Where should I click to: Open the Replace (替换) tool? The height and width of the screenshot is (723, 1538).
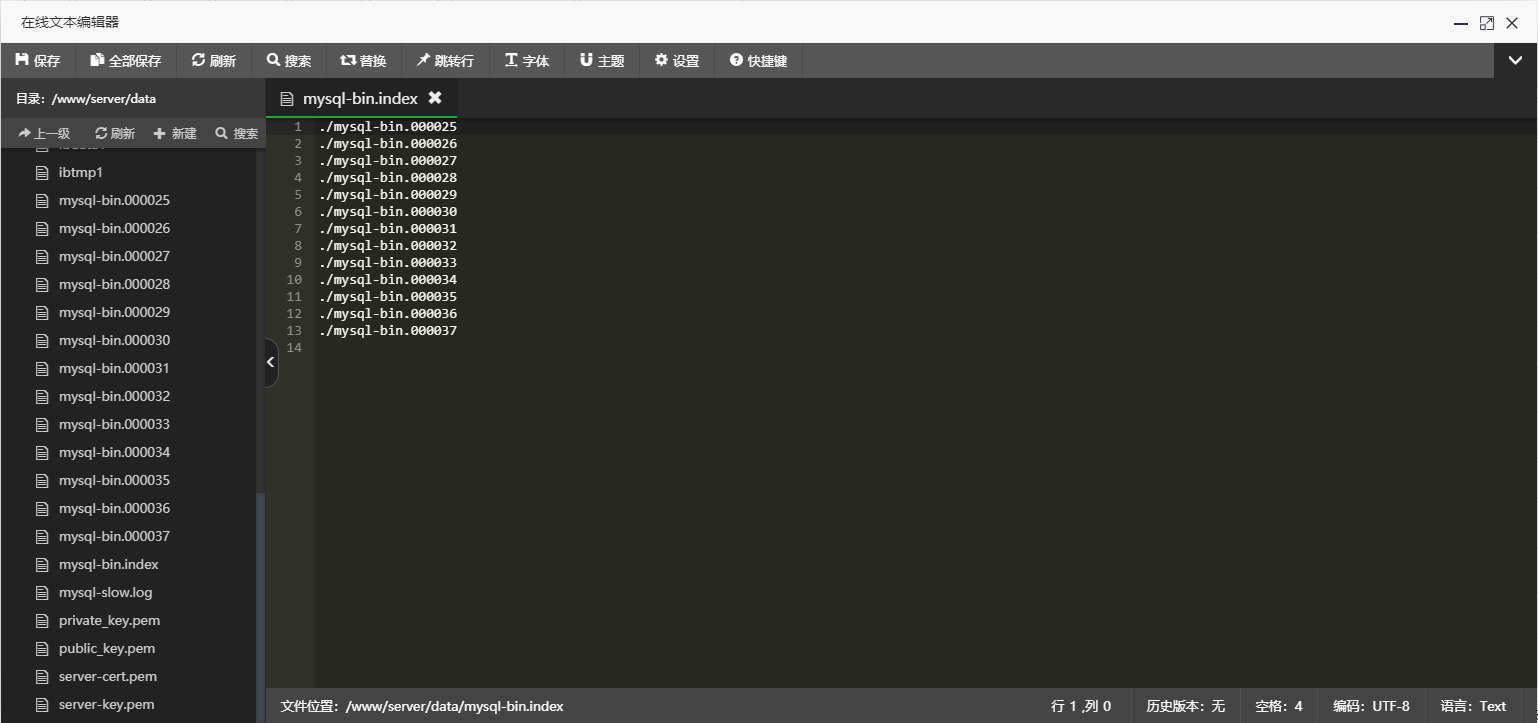[x=364, y=61]
